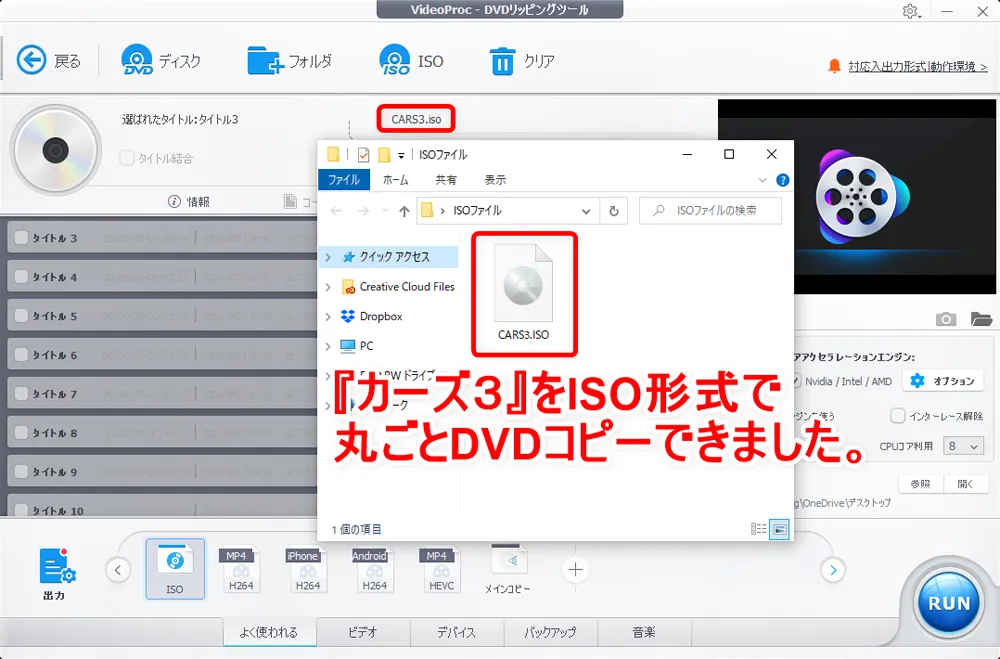Image resolution: width=1000 pixels, height=659 pixels.
Task: Choose the Android H264 output profile
Action: [x=374, y=569]
